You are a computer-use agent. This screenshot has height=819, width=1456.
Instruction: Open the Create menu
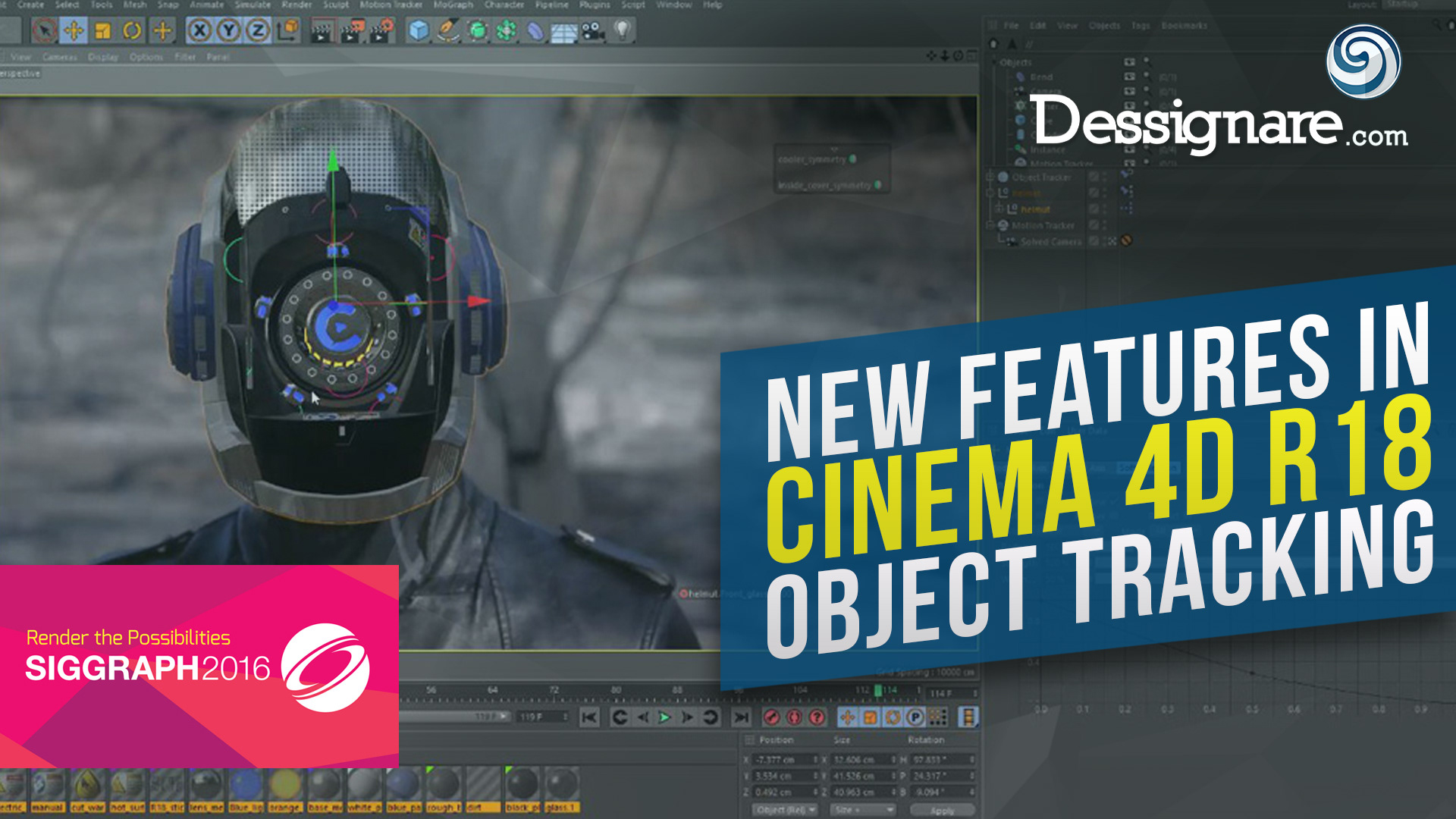30,5
